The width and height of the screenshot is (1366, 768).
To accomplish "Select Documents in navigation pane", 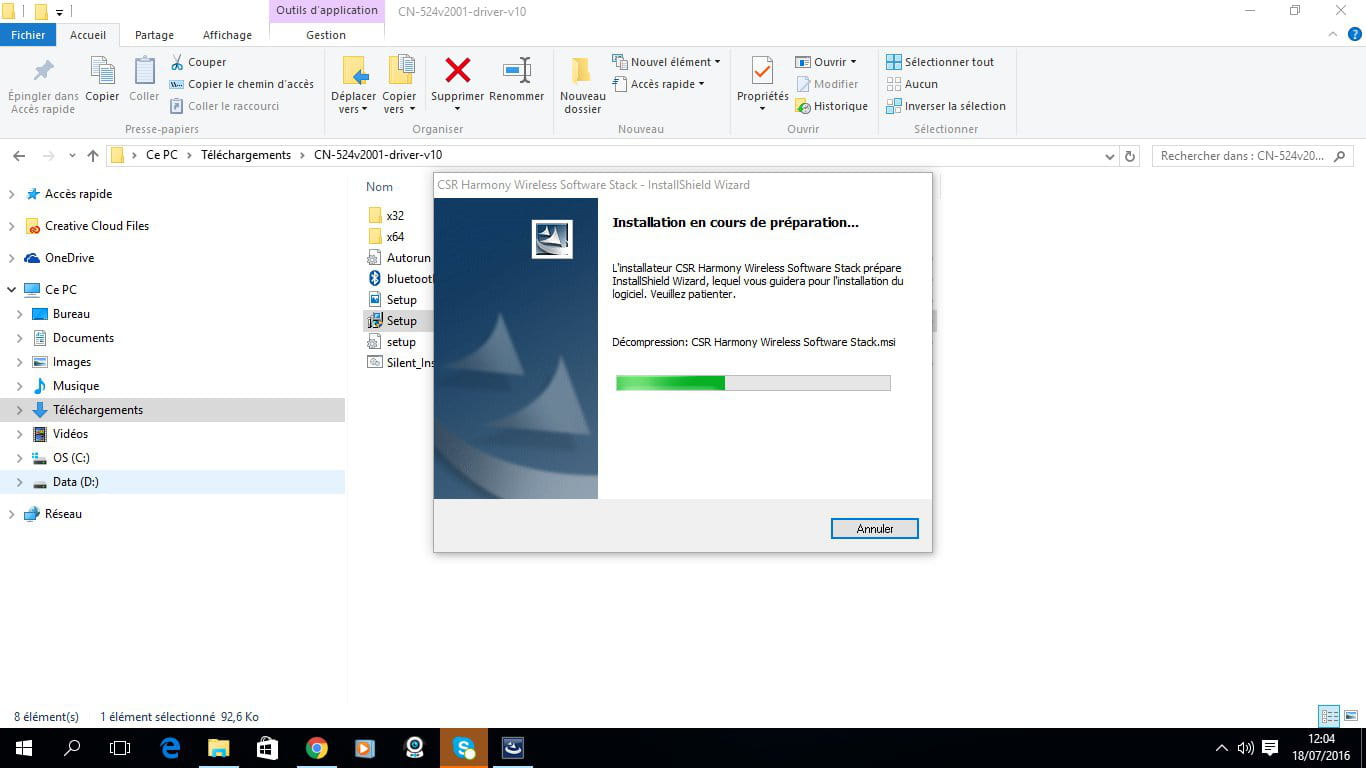I will coord(83,338).
